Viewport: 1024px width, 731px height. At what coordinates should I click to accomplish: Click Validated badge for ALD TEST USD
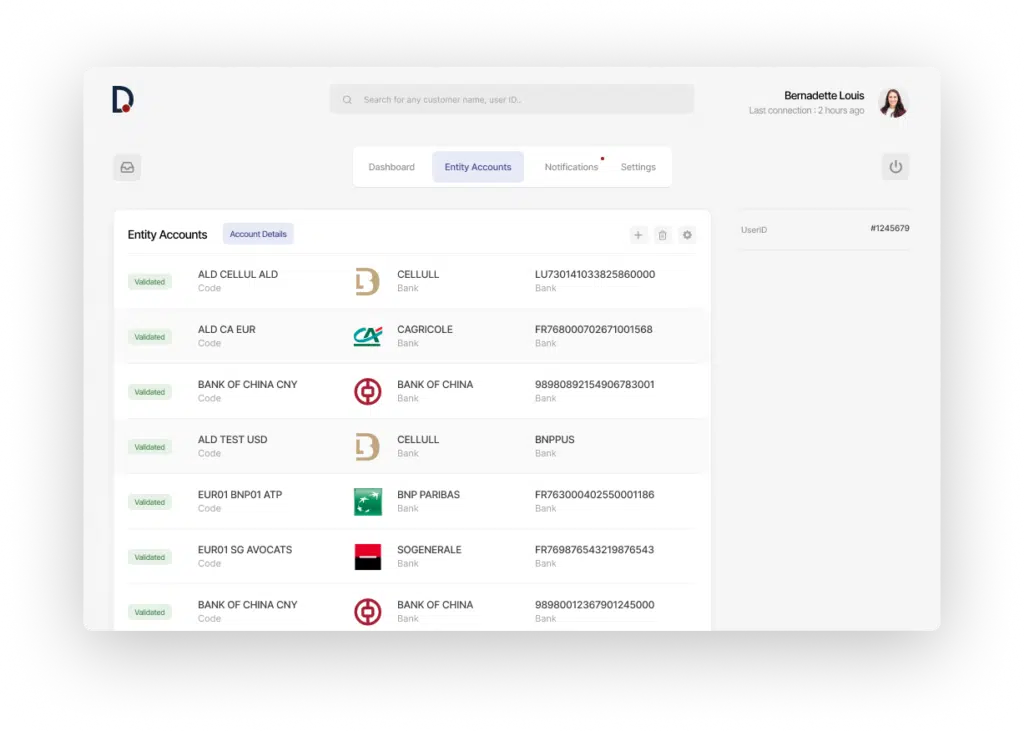[150, 447]
